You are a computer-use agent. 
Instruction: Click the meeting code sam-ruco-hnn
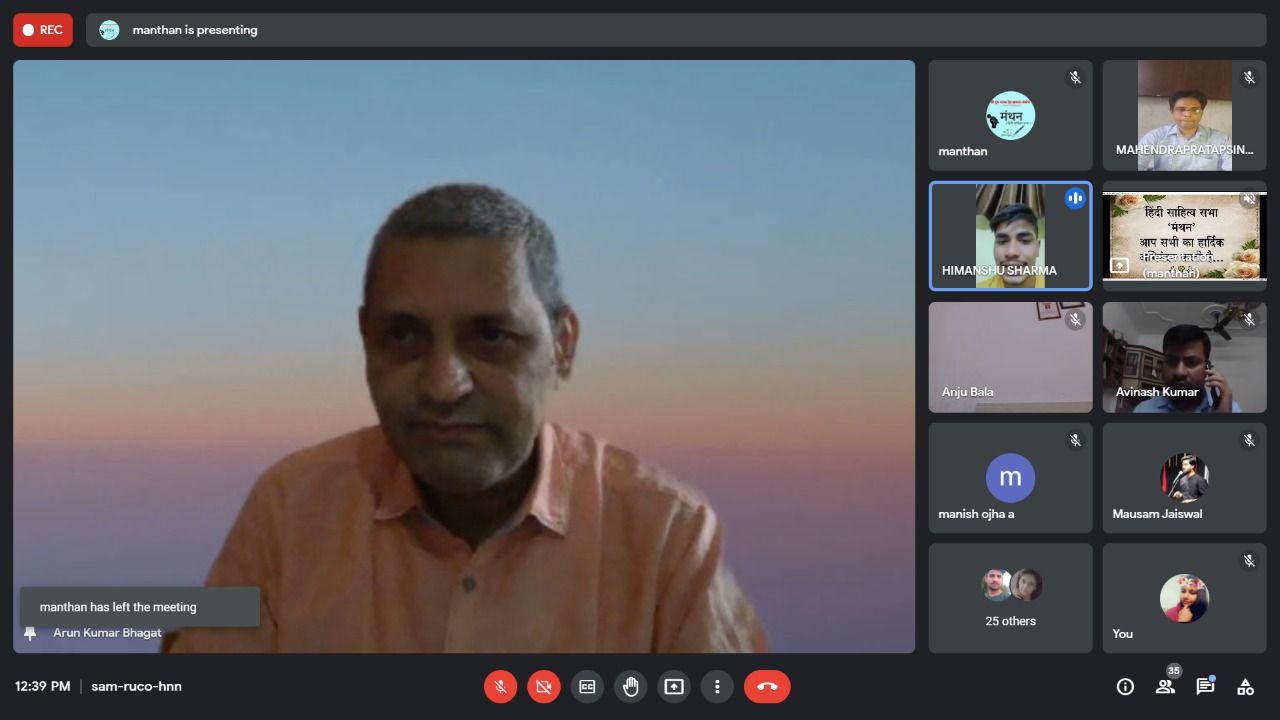coord(136,687)
